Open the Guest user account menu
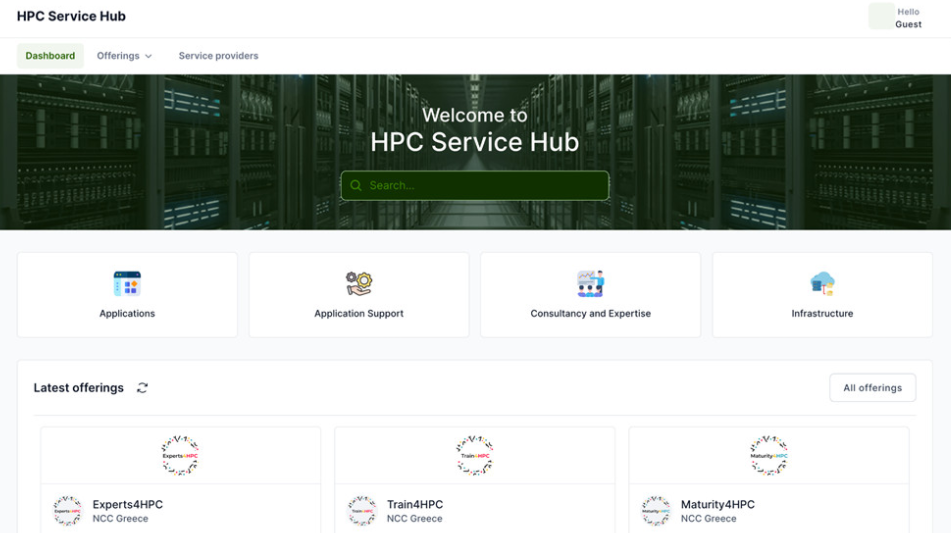 [896, 17]
